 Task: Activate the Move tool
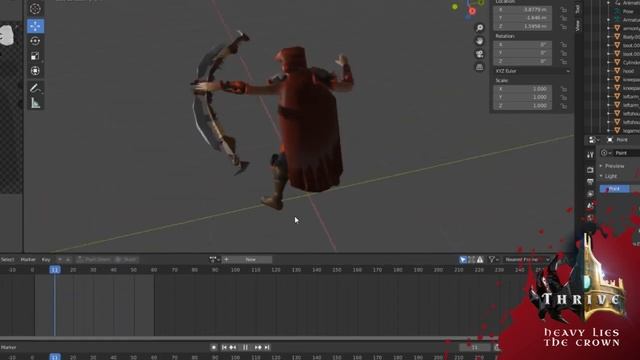coord(36,26)
